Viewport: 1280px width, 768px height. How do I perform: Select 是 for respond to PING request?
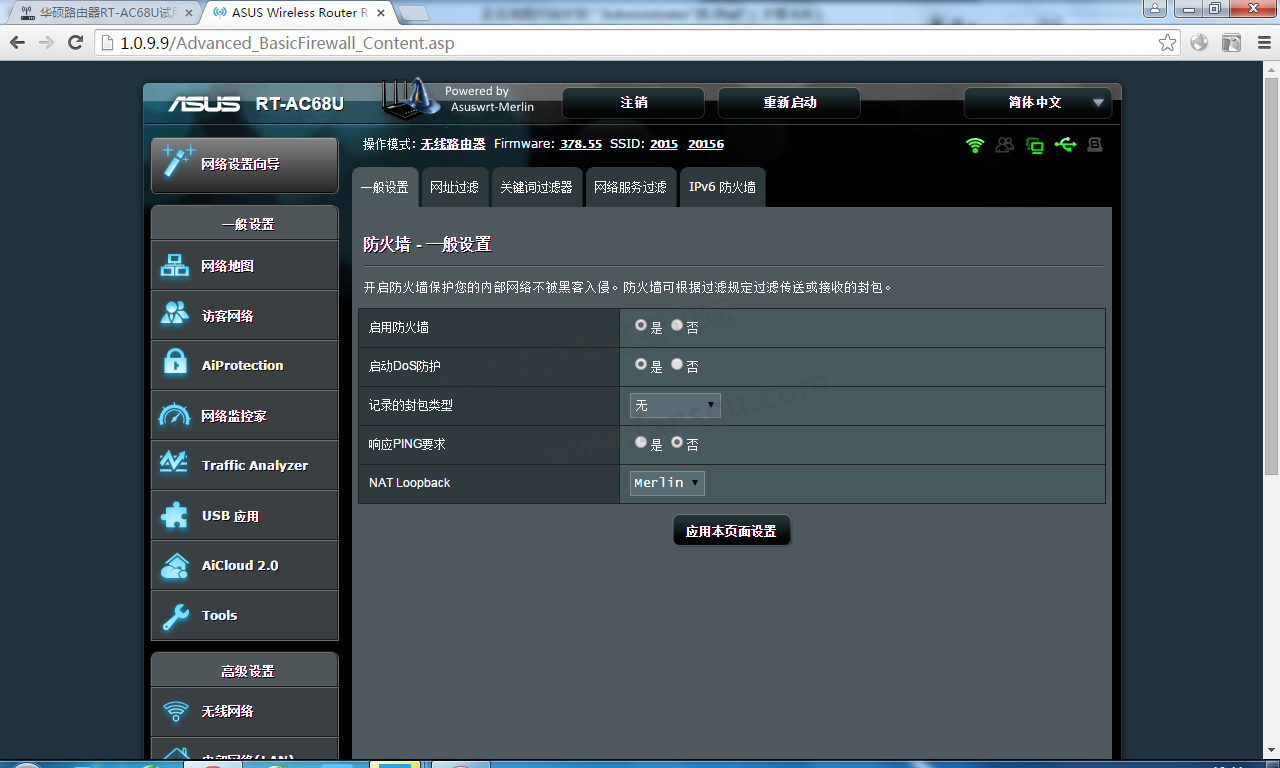[x=641, y=443]
